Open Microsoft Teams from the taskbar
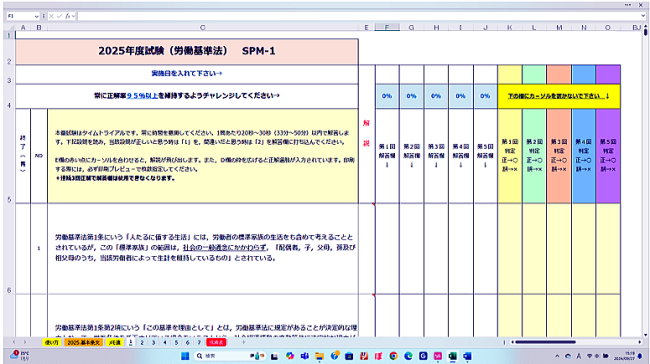This screenshot has height=364, width=650. tap(305, 356)
